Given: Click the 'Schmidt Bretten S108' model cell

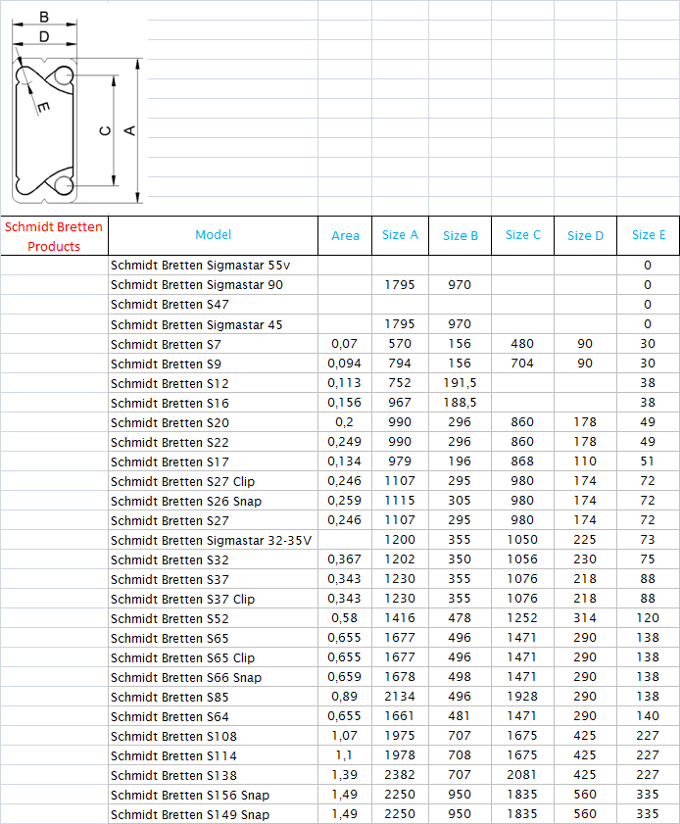Looking at the screenshot, I should (x=213, y=736).
